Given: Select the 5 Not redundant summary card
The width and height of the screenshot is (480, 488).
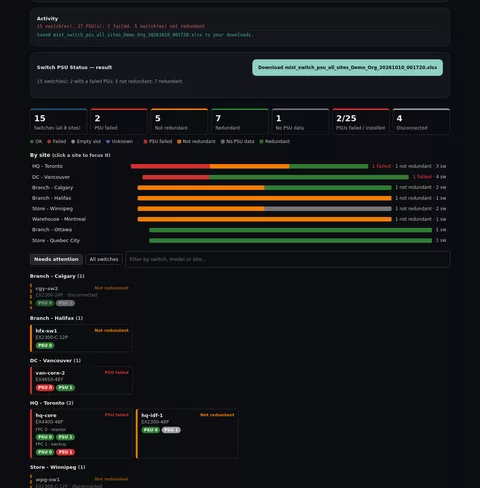Looking at the screenshot, I should tap(179, 122).
